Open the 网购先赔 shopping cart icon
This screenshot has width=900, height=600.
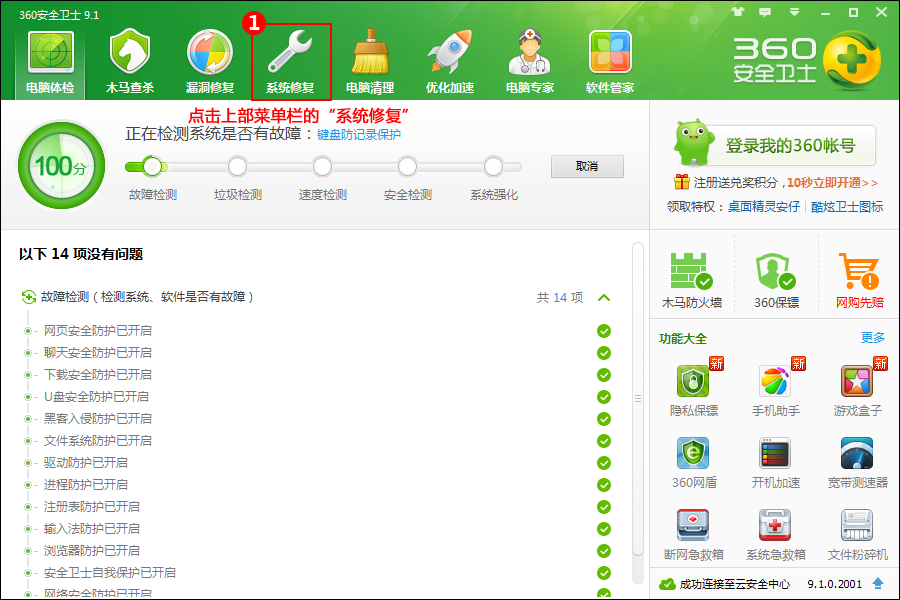click(x=859, y=271)
